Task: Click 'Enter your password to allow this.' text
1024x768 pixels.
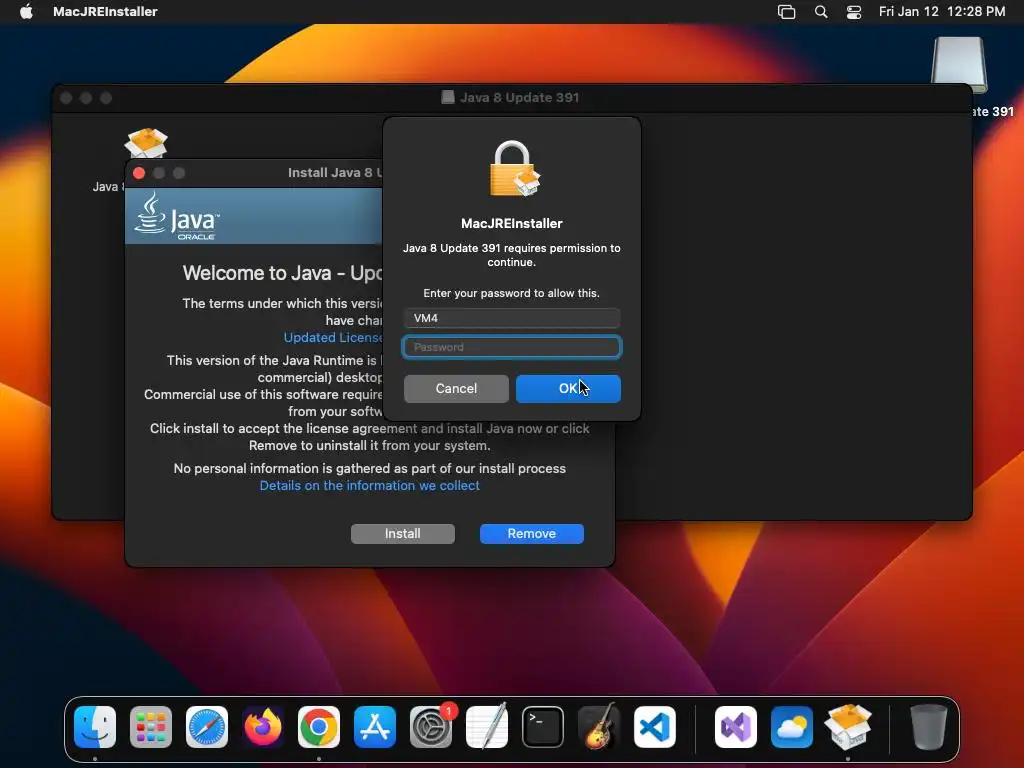Action: [511, 293]
